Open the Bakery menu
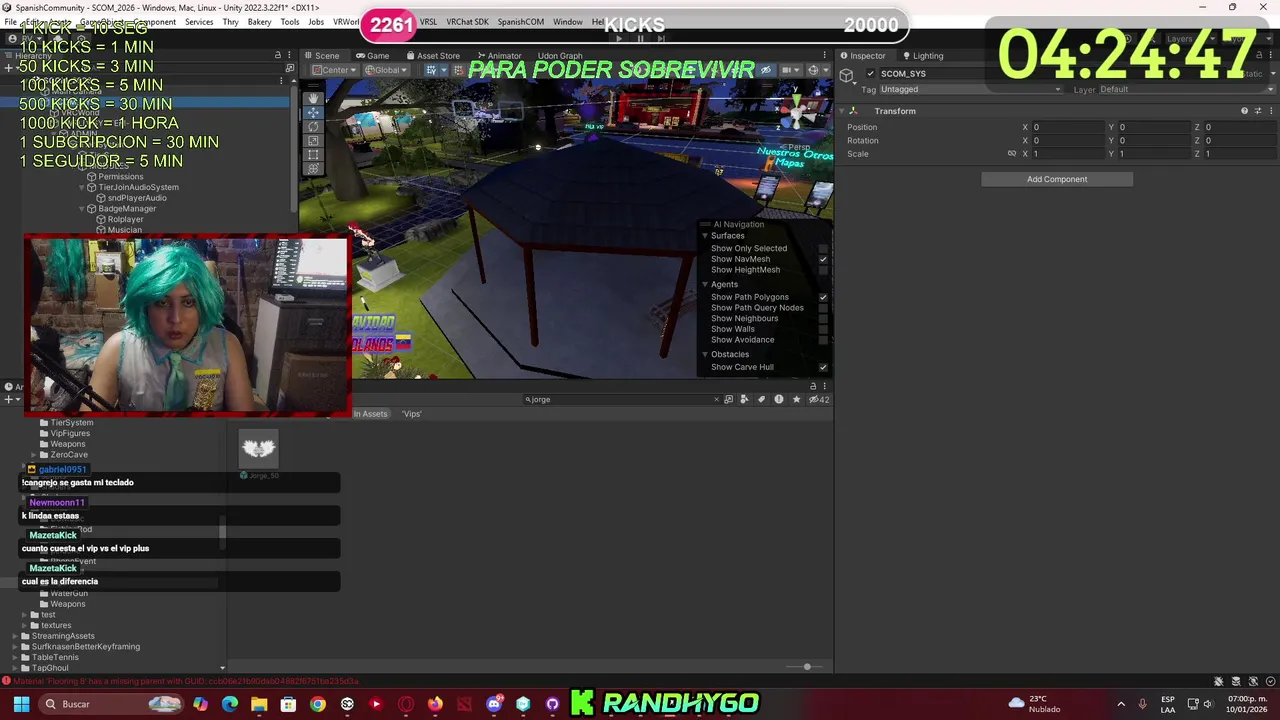This screenshot has width=1280, height=720. [x=259, y=22]
